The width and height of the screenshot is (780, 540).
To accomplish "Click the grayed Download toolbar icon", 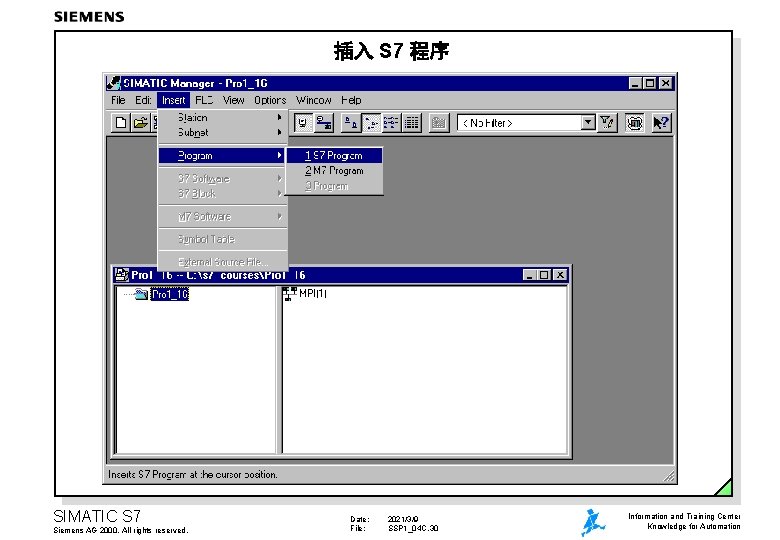I will 438,122.
